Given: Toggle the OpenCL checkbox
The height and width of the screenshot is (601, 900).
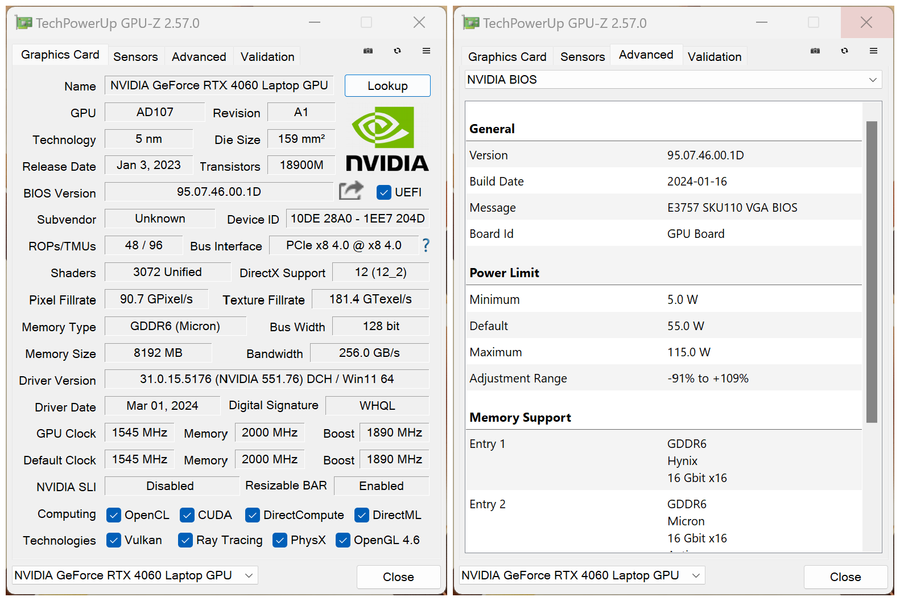Looking at the screenshot, I should coord(114,515).
